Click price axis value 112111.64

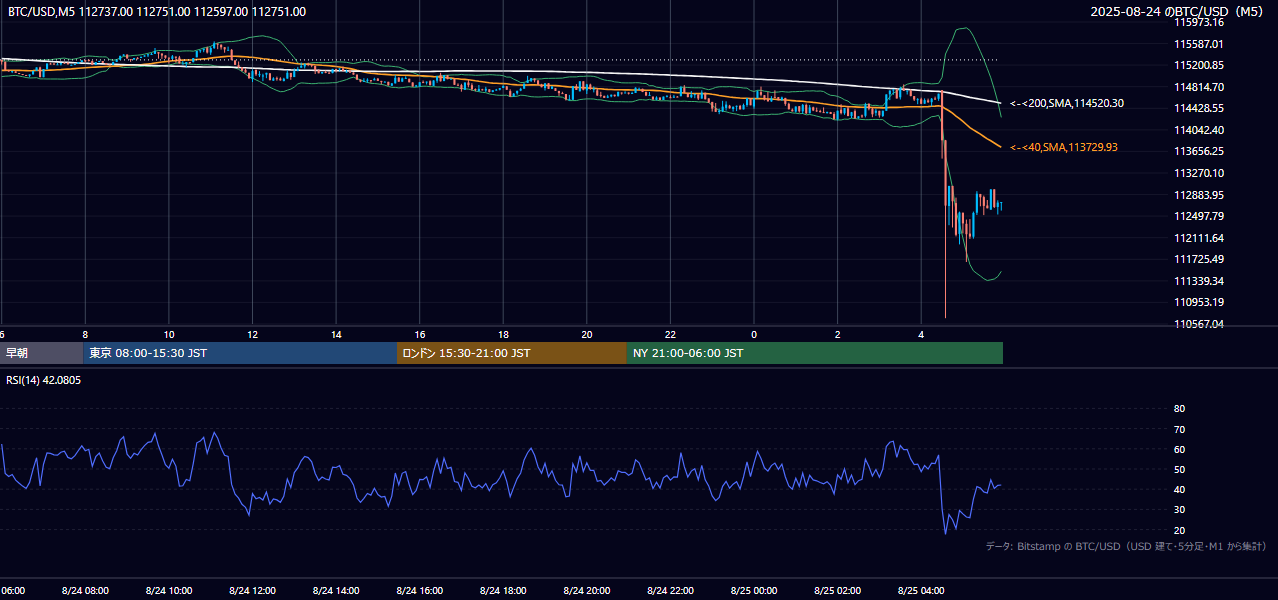click(1199, 238)
